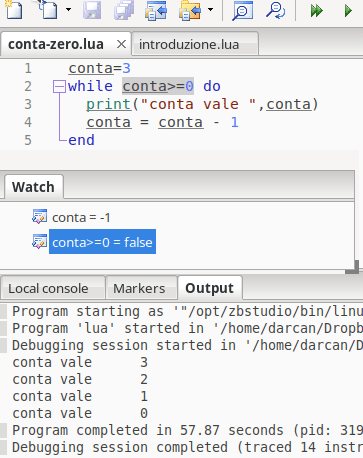The image size is (363, 458).
Task: Run the program with green play icon
Action: [348, 11]
